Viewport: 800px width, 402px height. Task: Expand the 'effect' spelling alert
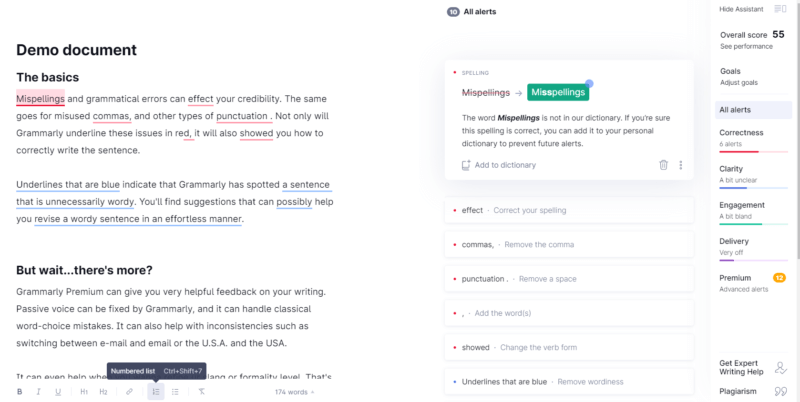click(x=569, y=210)
